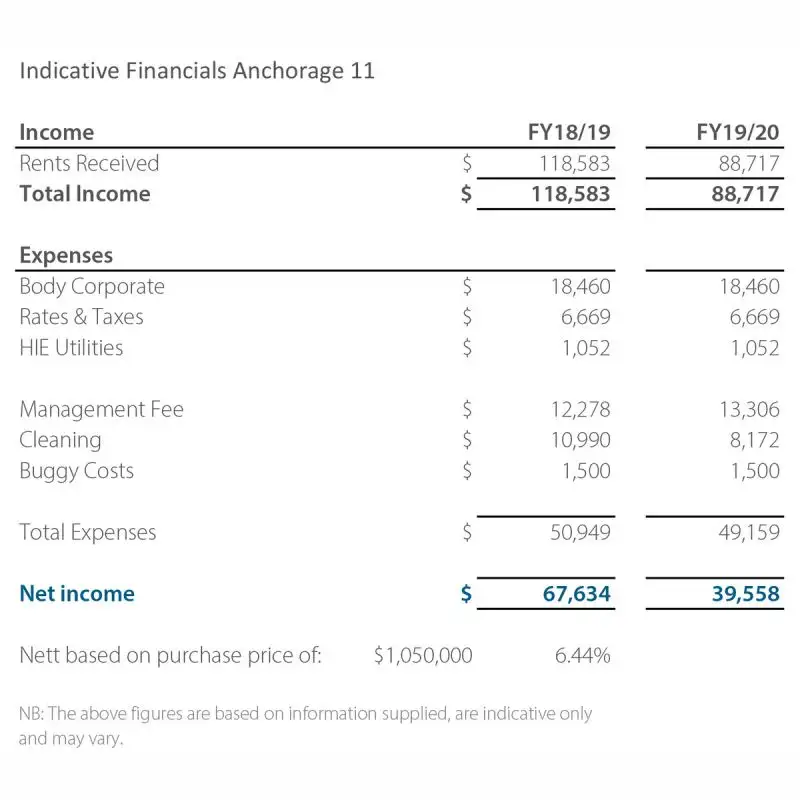Screen dimensions: 800x800
Task: Select the FY19/20 column header
Action: click(737, 132)
